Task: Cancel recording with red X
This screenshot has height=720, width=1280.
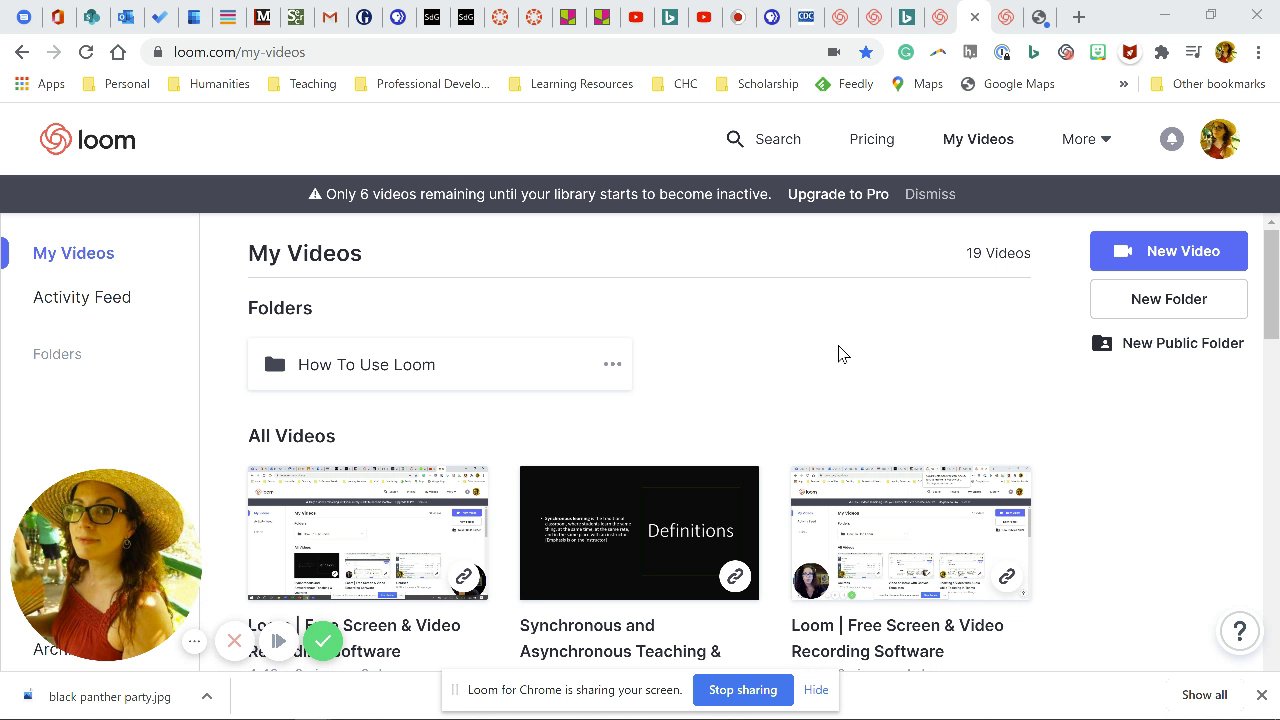Action: pyautogui.click(x=234, y=641)
